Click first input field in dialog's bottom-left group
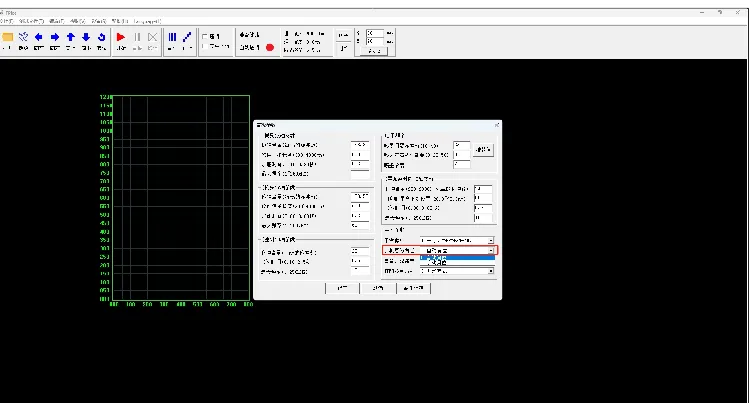 click(x=360, y=252)
